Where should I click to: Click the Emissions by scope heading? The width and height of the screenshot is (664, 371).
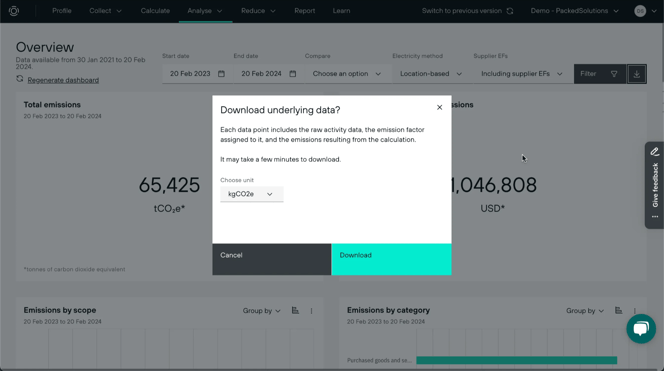pos(60,310)
